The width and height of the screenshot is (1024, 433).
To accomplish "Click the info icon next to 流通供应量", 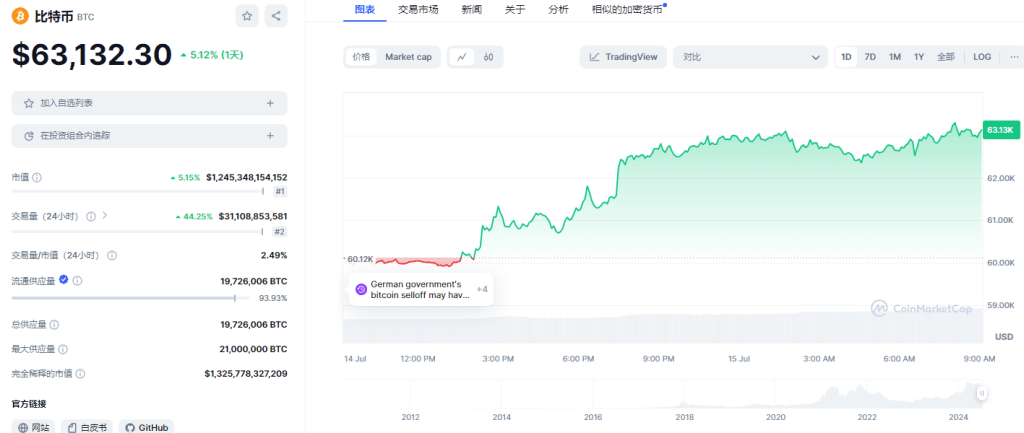I will point(77,281).
